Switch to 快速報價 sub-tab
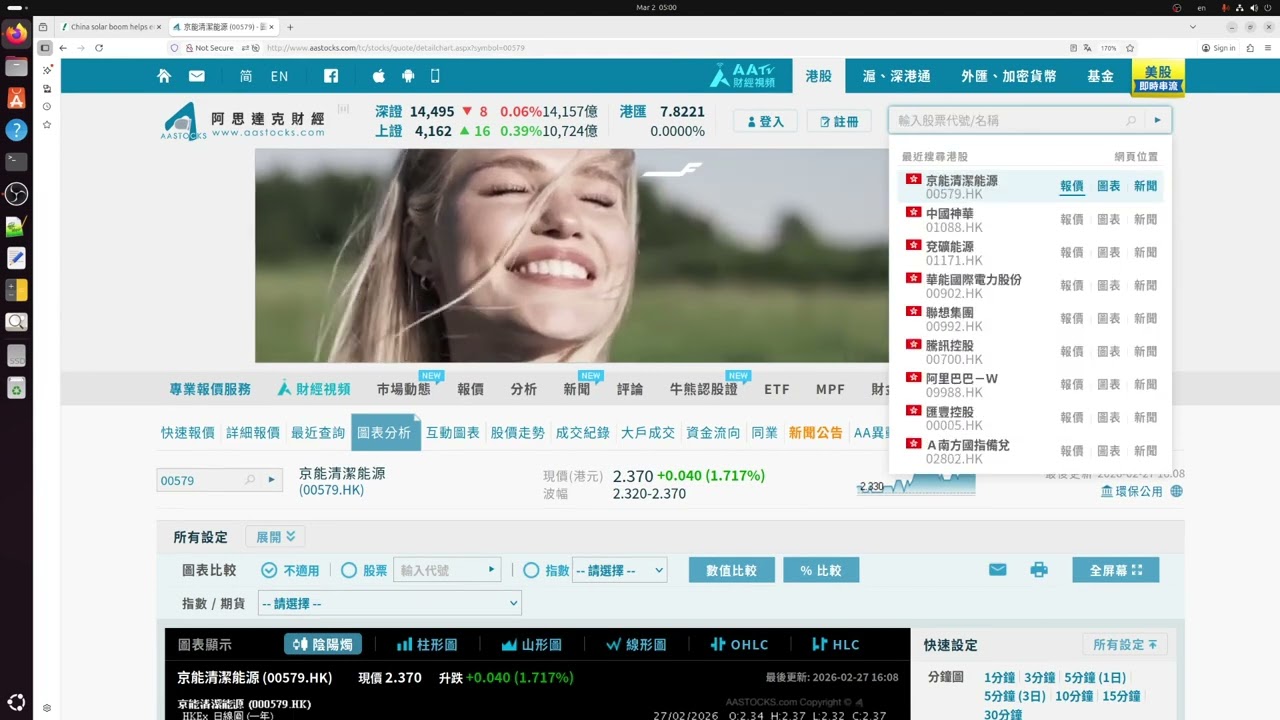Viewport: 1280px width, 720px height. pos(188,433)
